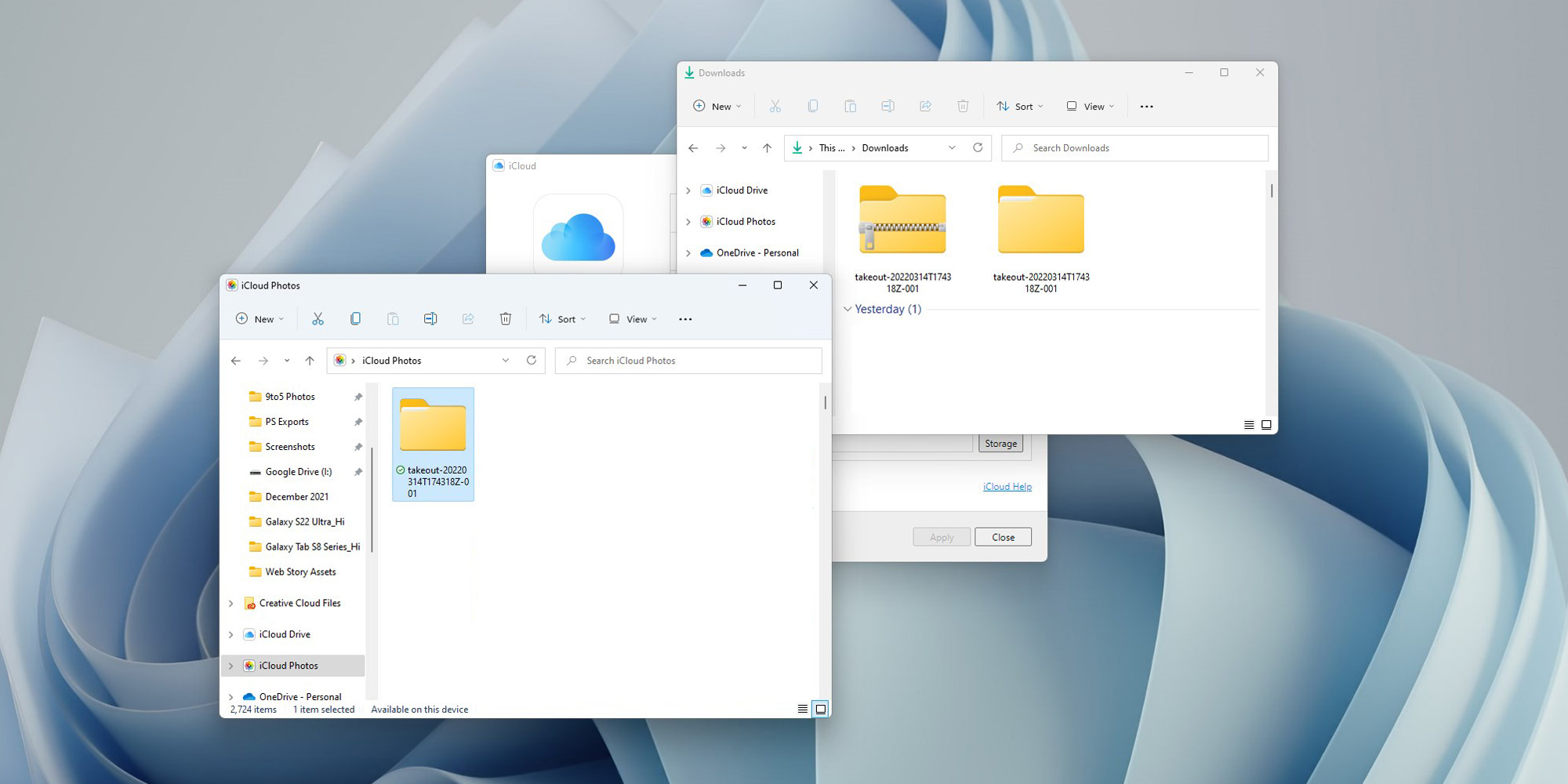Open the iCloud Help link
Screen dimensions: 1568x784
click(1007, 487)
